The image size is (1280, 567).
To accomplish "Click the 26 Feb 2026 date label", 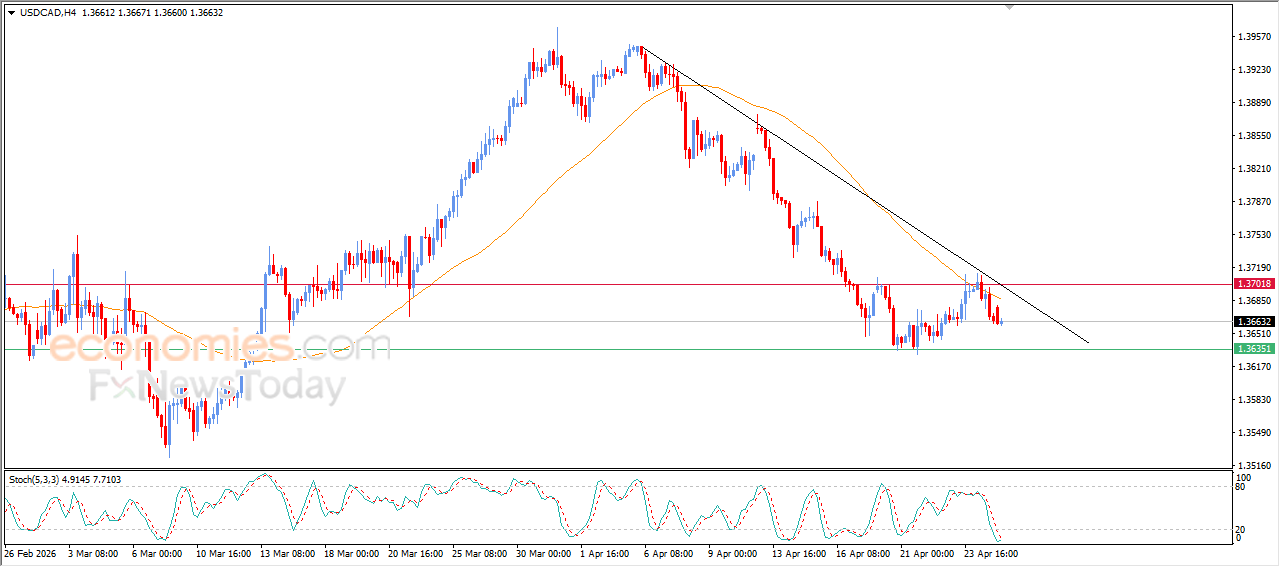I will tap(30, 552).
